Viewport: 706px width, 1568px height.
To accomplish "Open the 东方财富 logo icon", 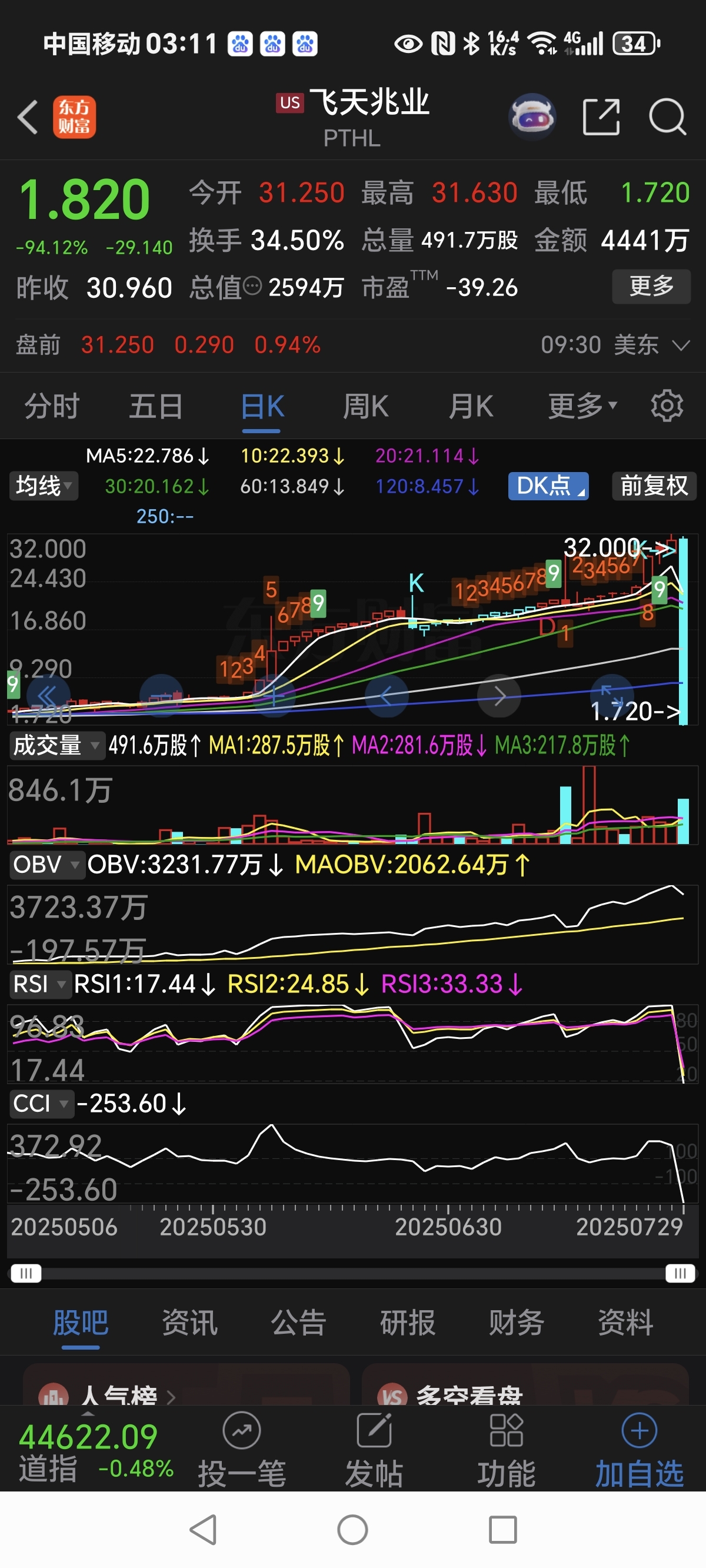I will (x=74, y=117).
